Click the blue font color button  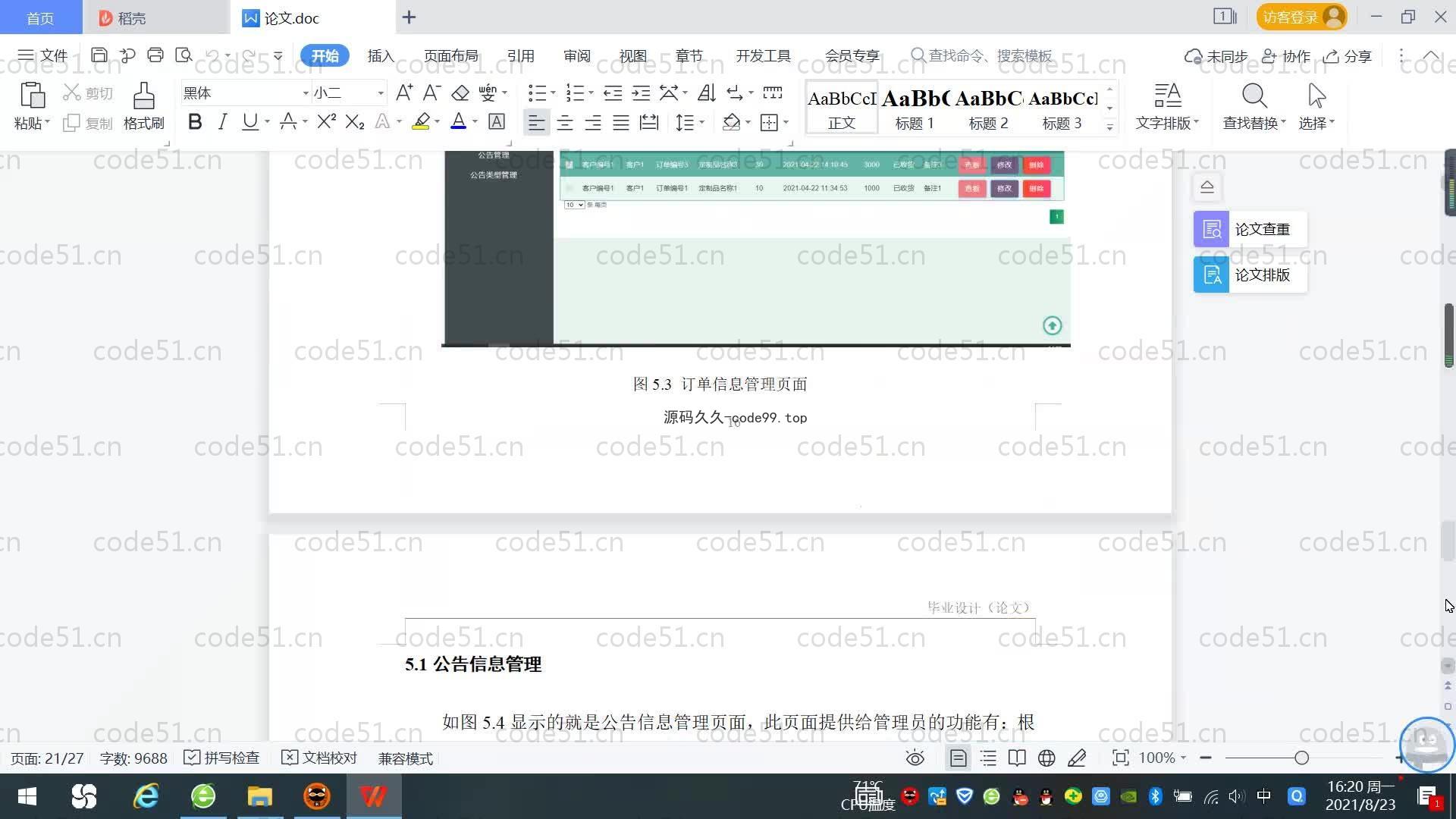458,122
